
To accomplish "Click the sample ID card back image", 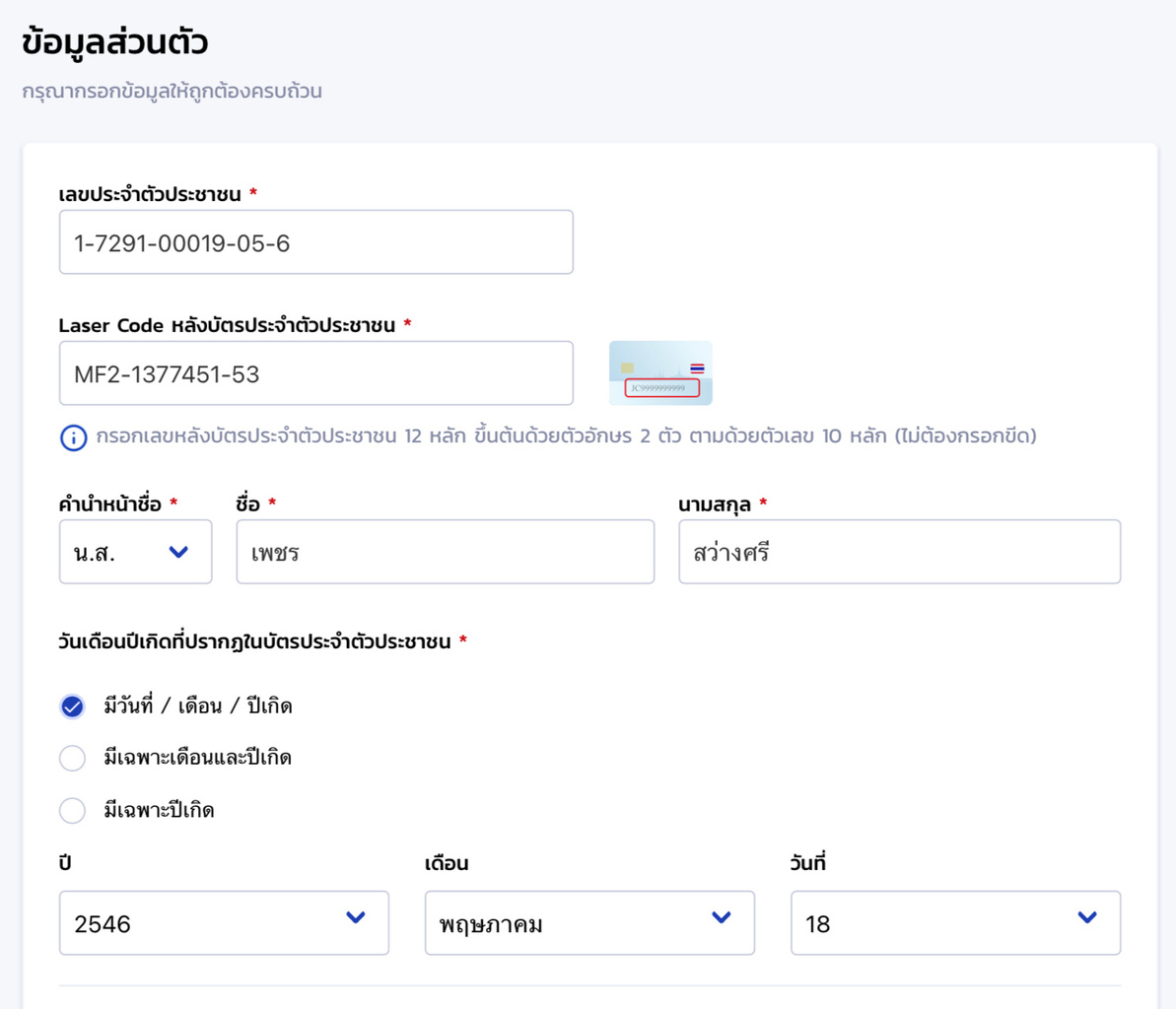I will coord(660,373).
